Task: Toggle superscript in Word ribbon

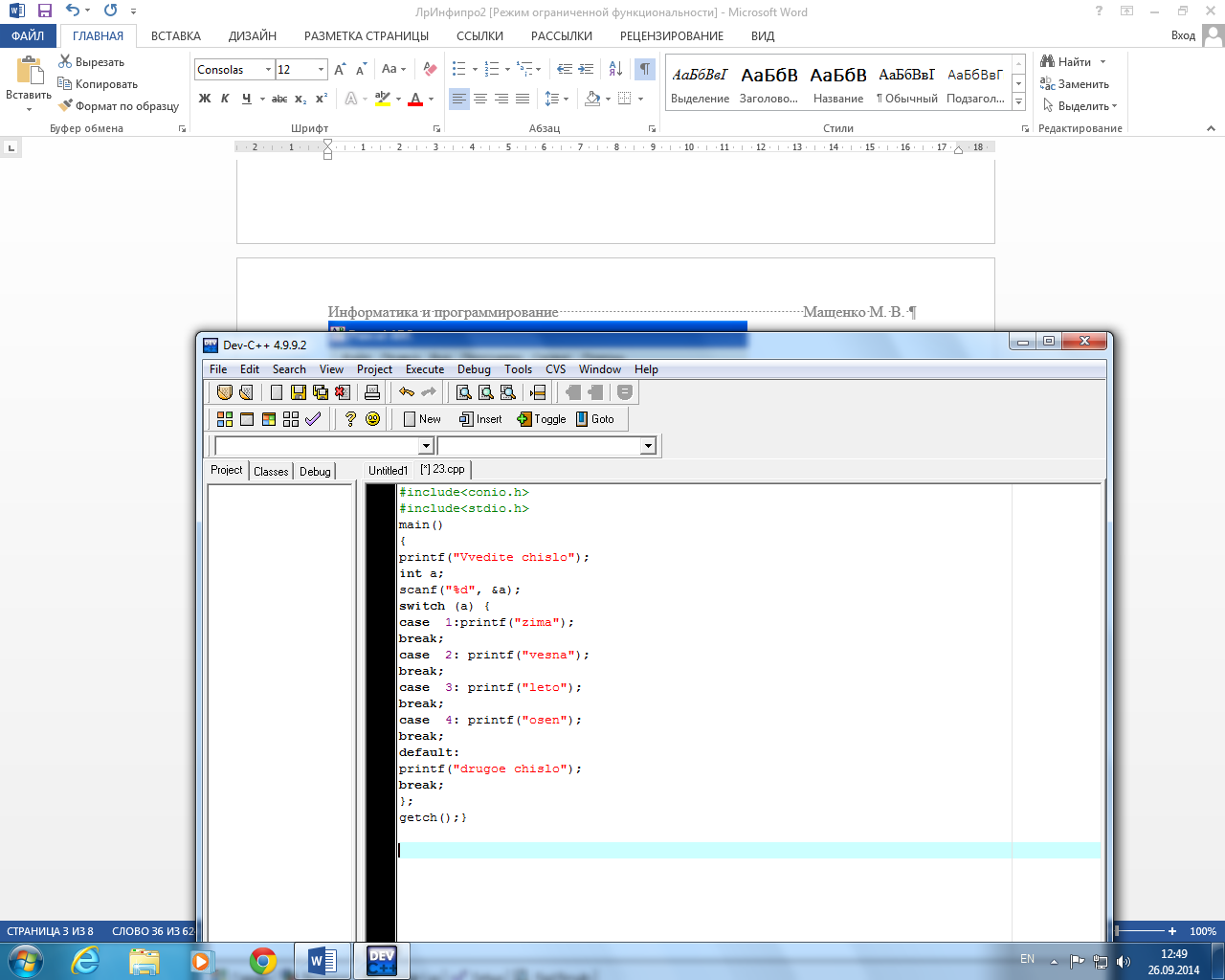Action: (x=322, y=99)
